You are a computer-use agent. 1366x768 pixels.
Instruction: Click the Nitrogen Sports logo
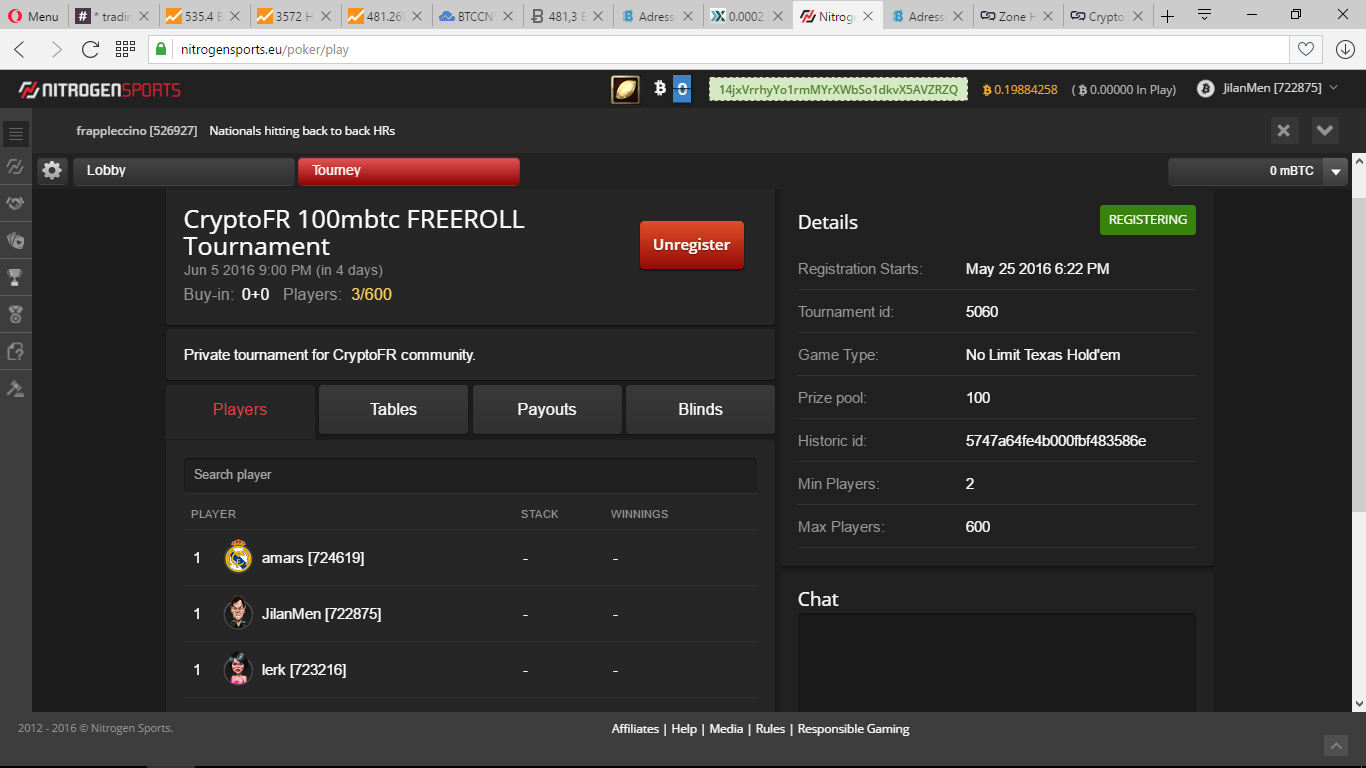pos(100,90)
